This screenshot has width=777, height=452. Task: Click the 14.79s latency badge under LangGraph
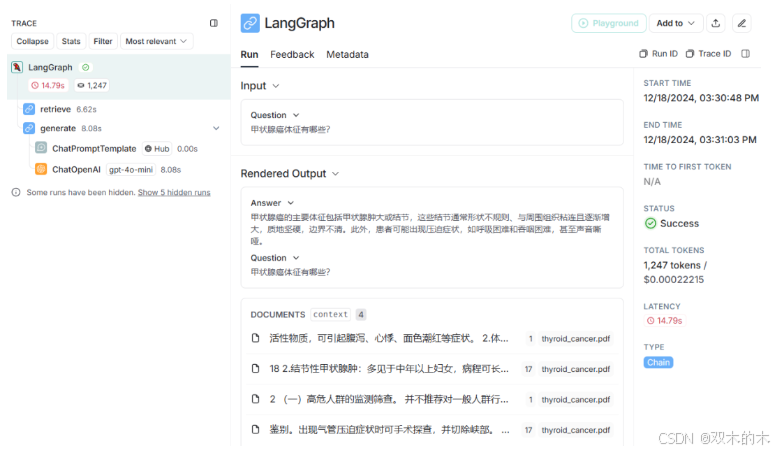click(x=48, y=85)
